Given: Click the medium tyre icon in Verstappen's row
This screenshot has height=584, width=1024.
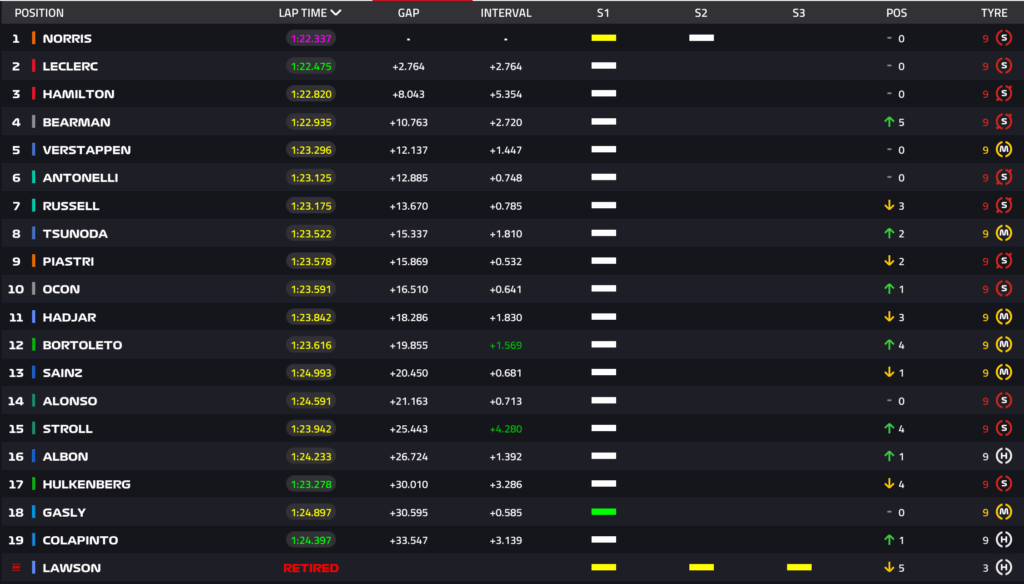Looking at the screenshot, I should (x=1003, y=150).
